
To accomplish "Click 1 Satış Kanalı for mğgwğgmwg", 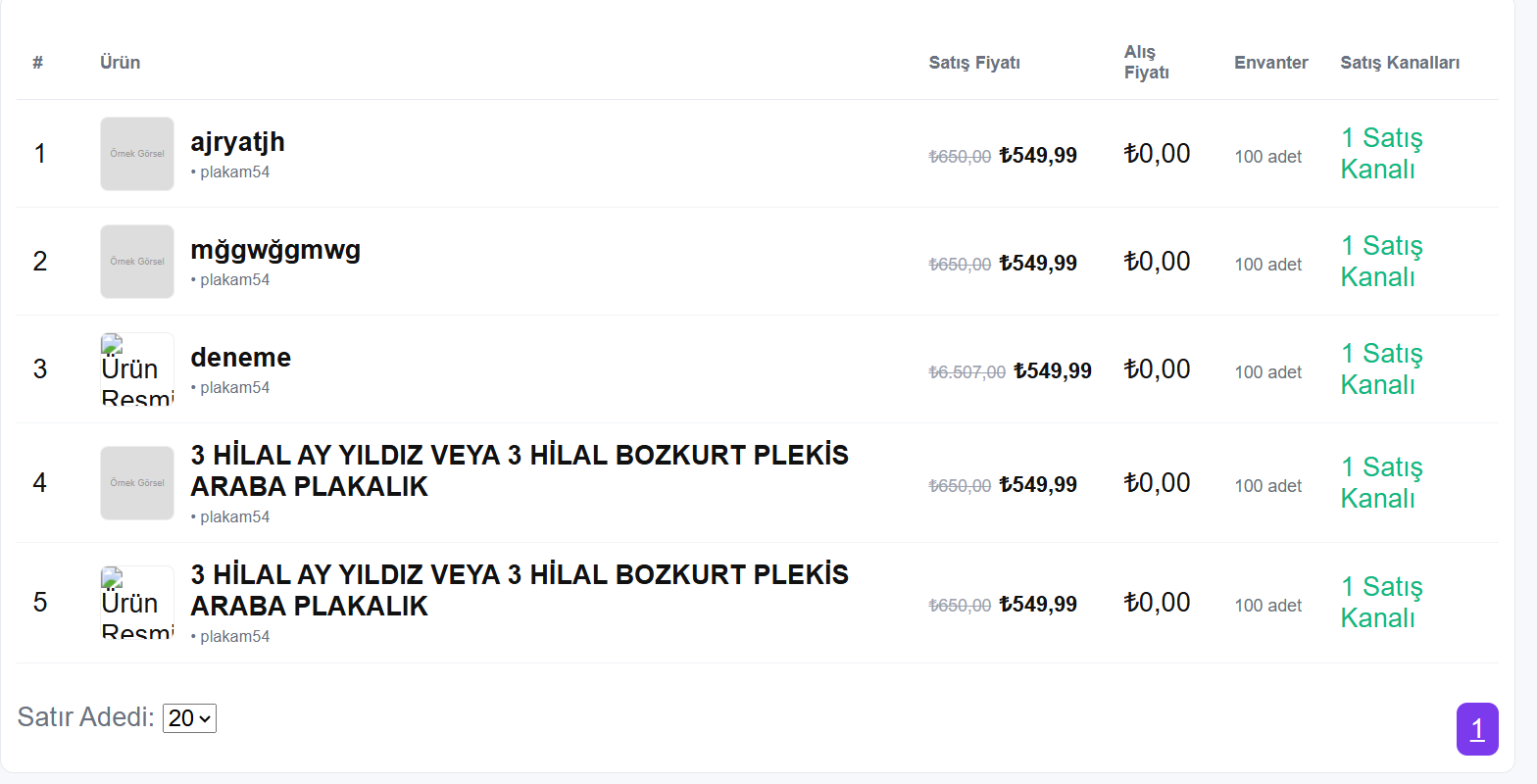I will click(x=1381, y=262).
